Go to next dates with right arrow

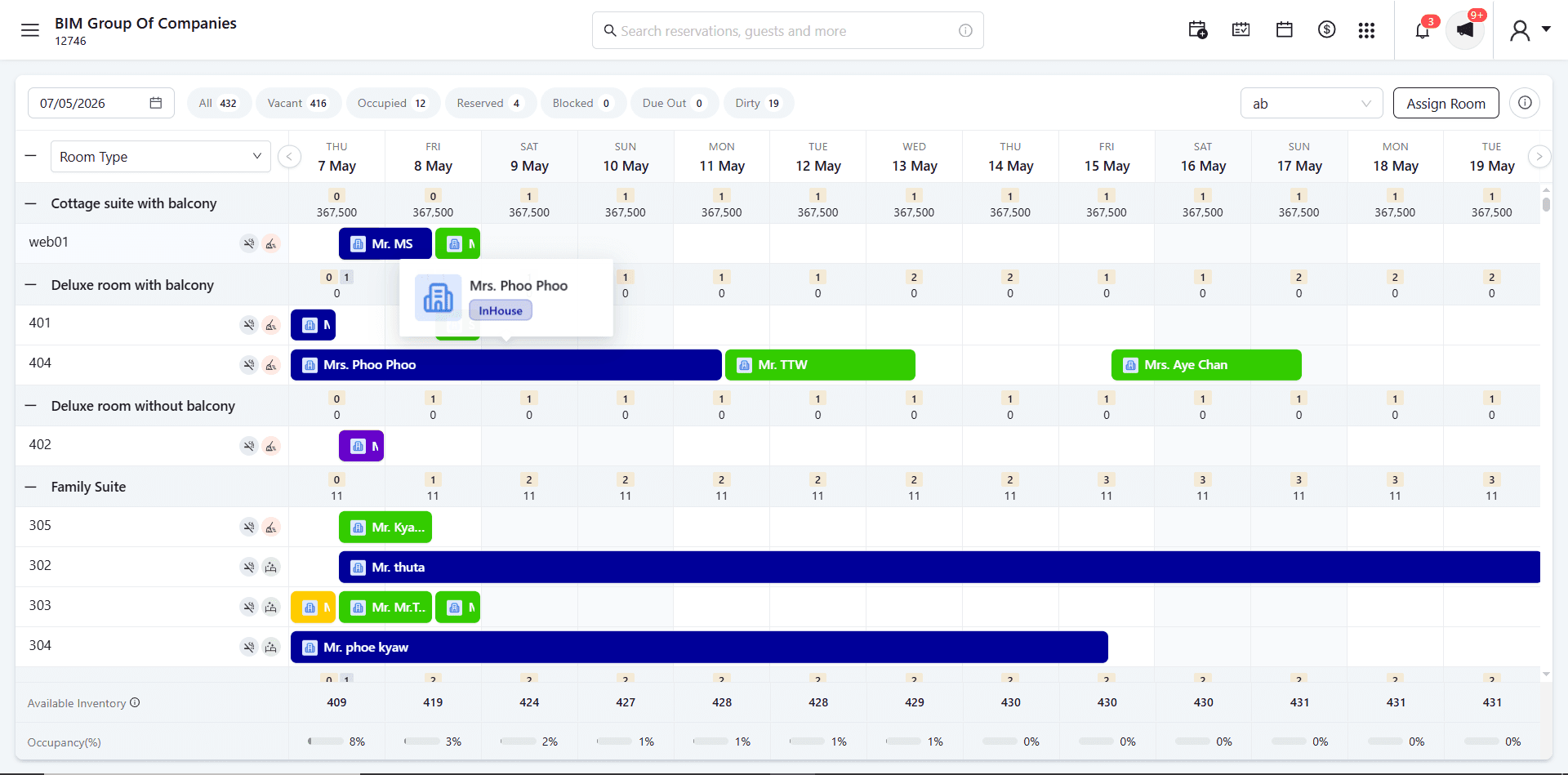pyautogui.click(x=1539, y=156)
